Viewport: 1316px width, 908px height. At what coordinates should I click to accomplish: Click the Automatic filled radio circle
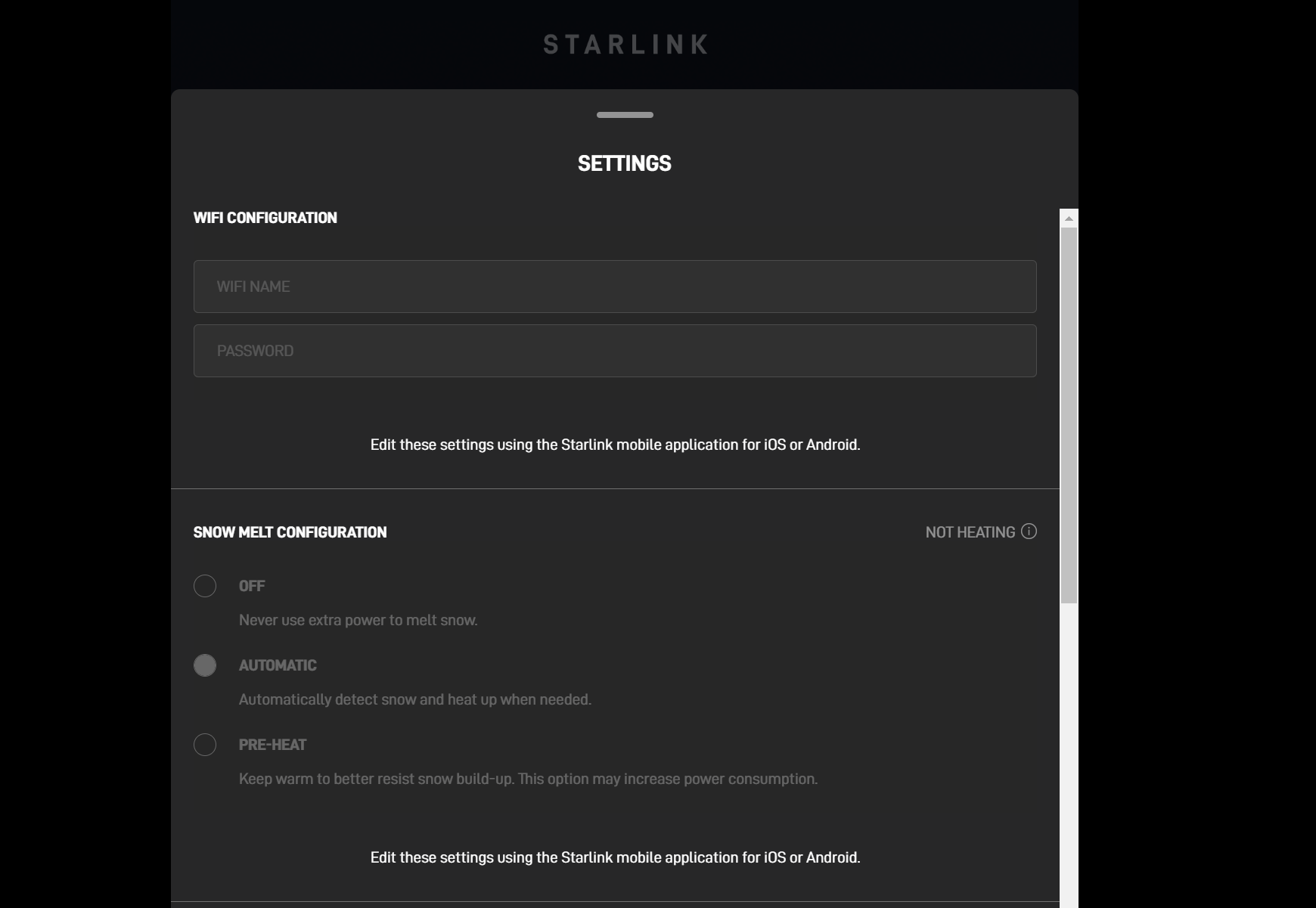[205, 665]
